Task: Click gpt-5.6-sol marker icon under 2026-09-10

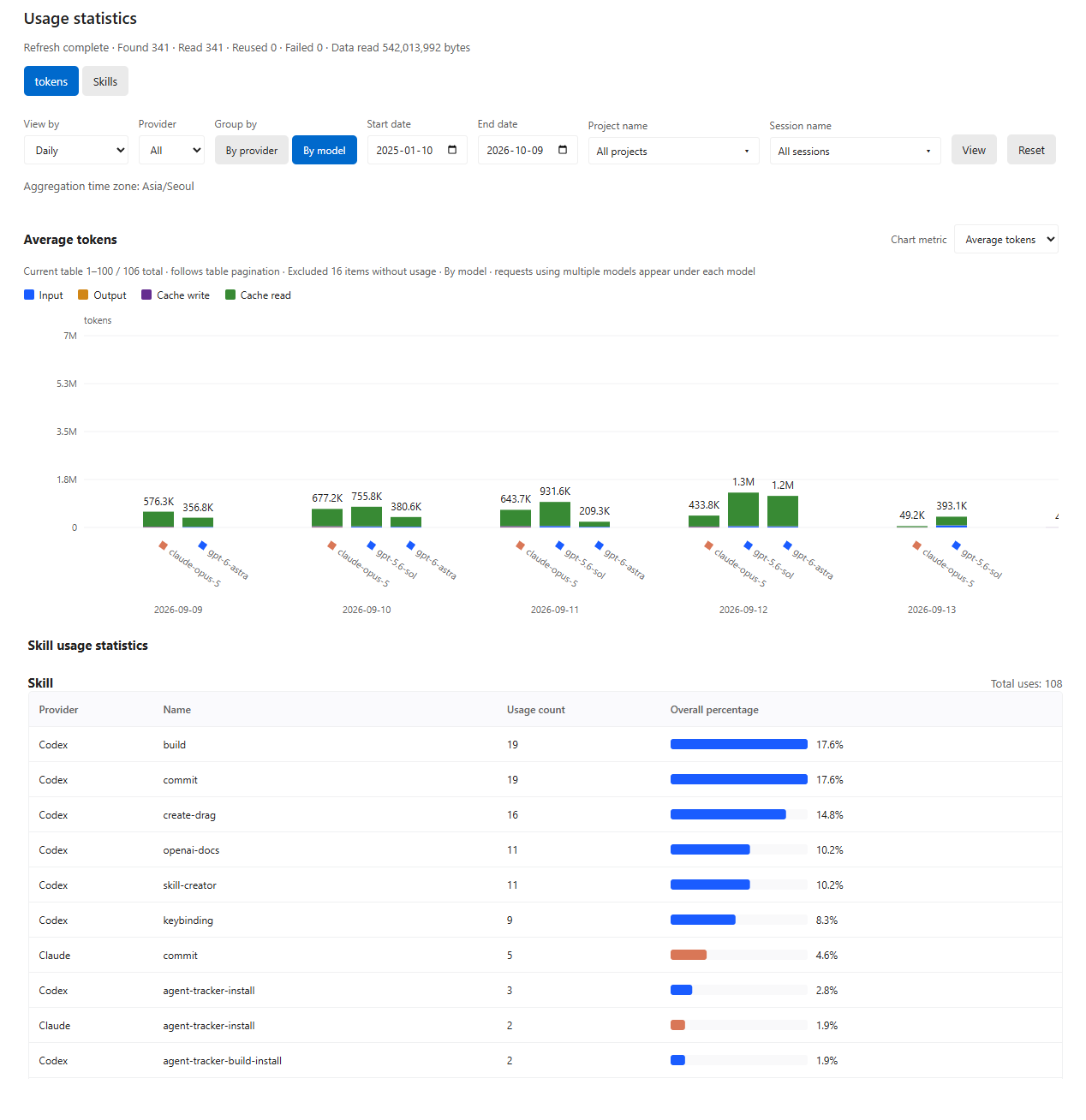Action: pyautogui.click(x=371, y=545)
